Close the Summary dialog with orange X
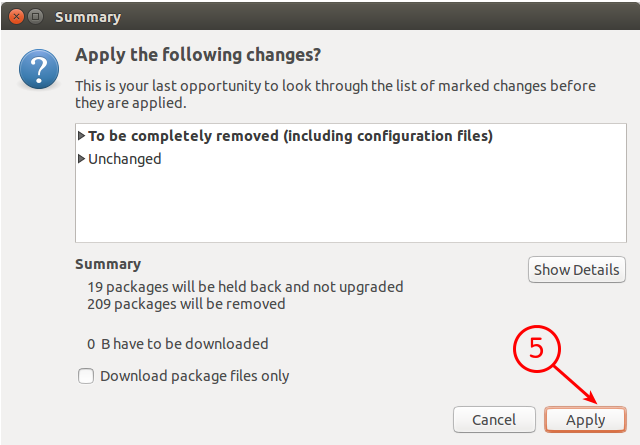The image size is (640, 445). (x=16, y=17)
